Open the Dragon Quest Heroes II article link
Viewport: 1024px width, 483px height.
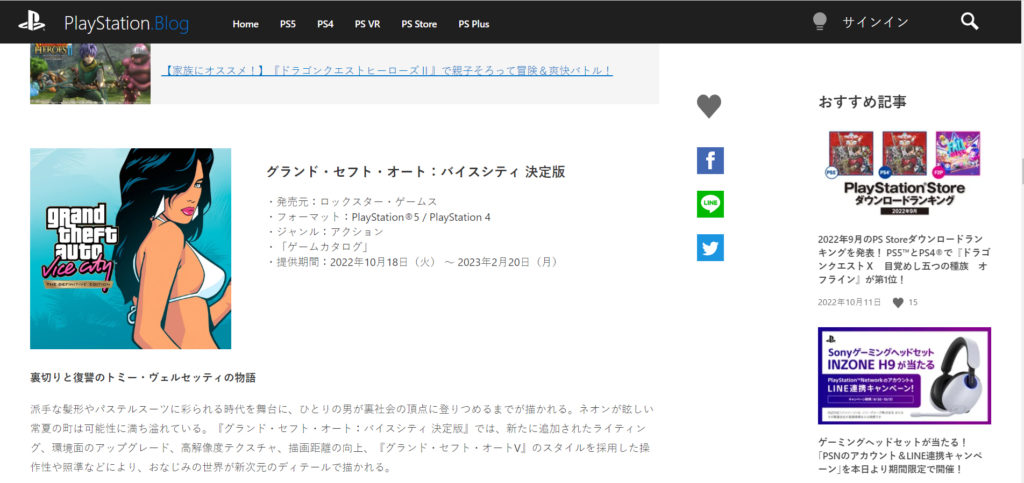[x=387, y=71]
